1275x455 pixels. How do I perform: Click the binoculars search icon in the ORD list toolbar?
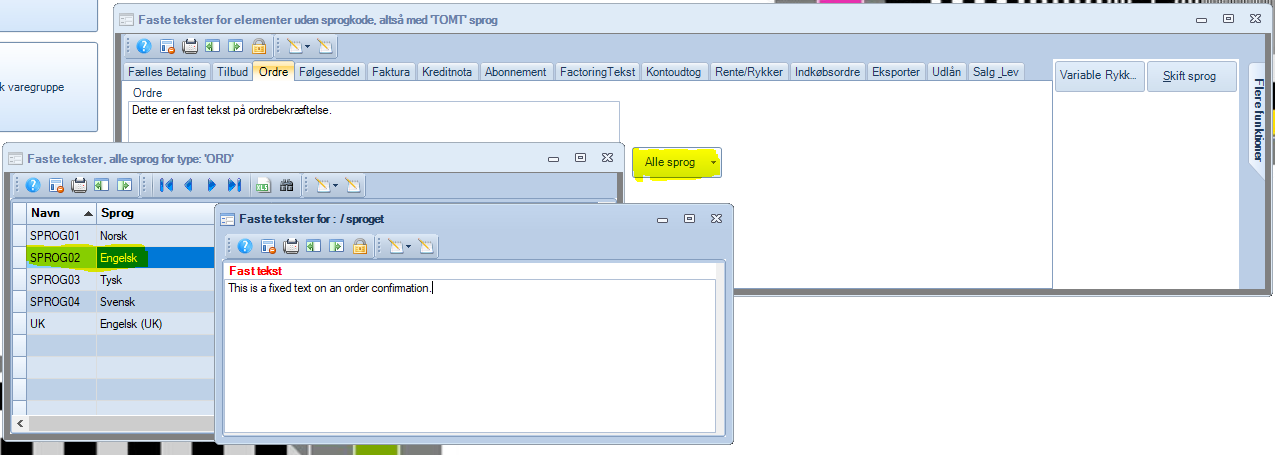pos(286,185)
